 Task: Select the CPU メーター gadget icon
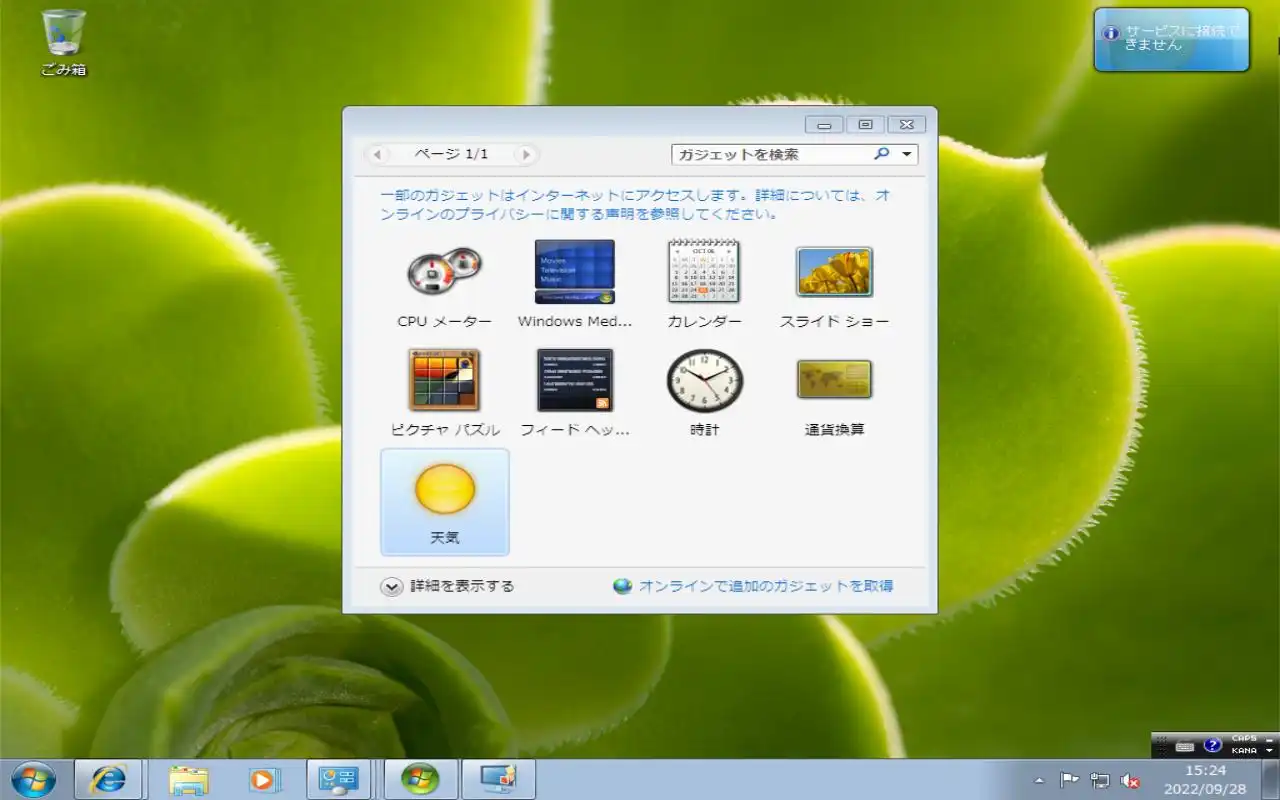point(444,271)
